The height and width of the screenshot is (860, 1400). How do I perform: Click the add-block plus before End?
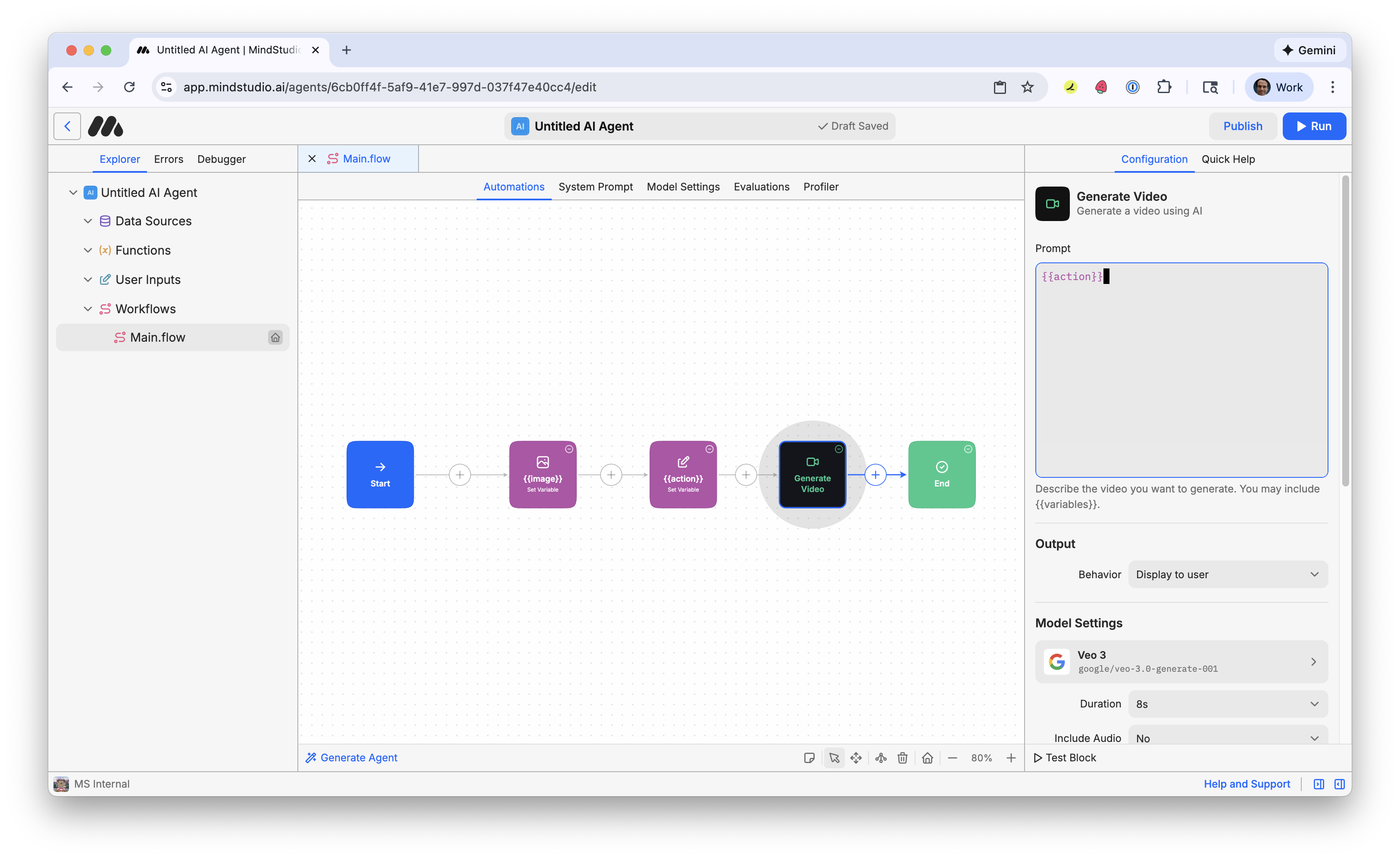click(x=875, y=474)
